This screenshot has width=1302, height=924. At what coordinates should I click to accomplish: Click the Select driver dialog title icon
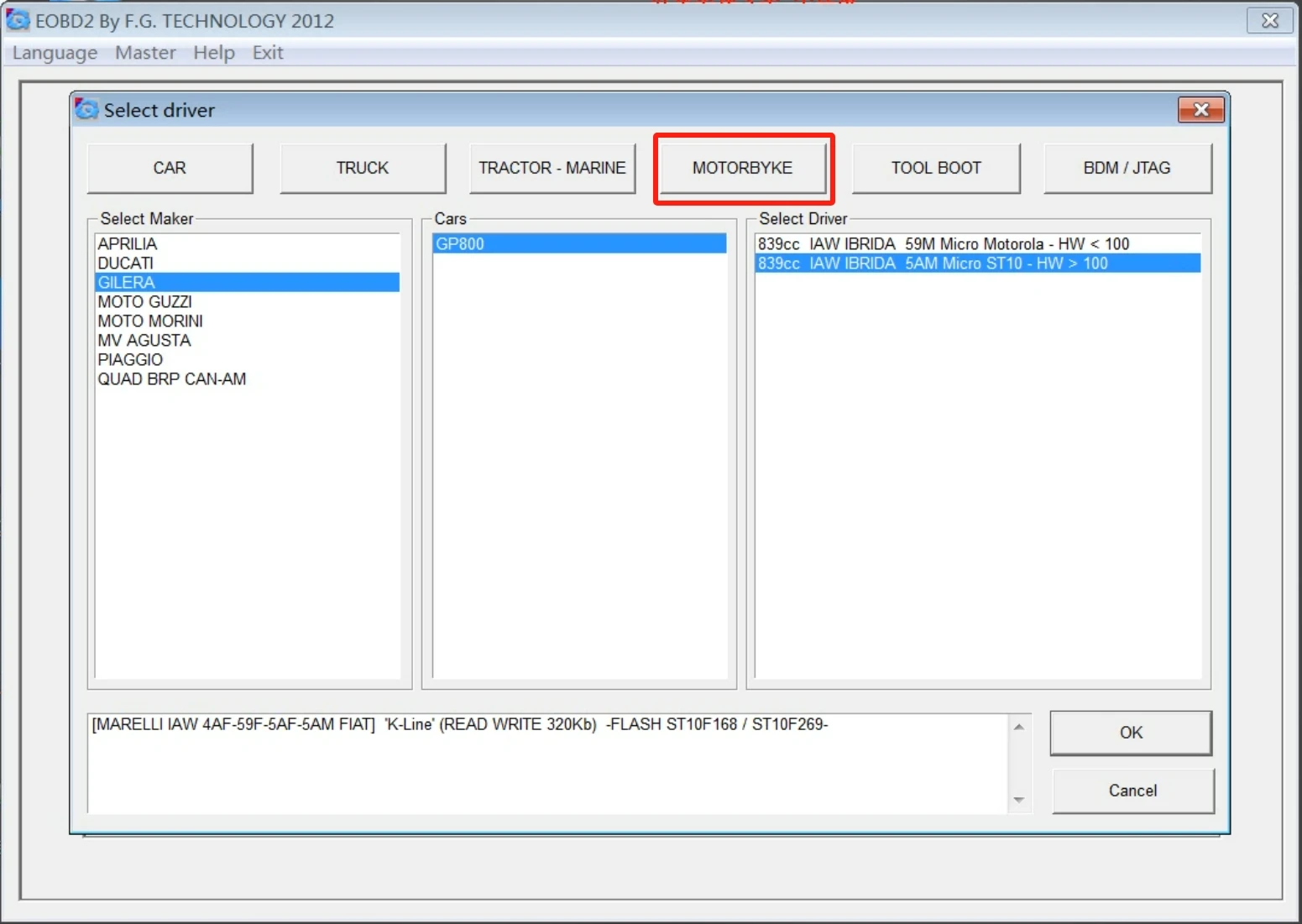(86, 110)
